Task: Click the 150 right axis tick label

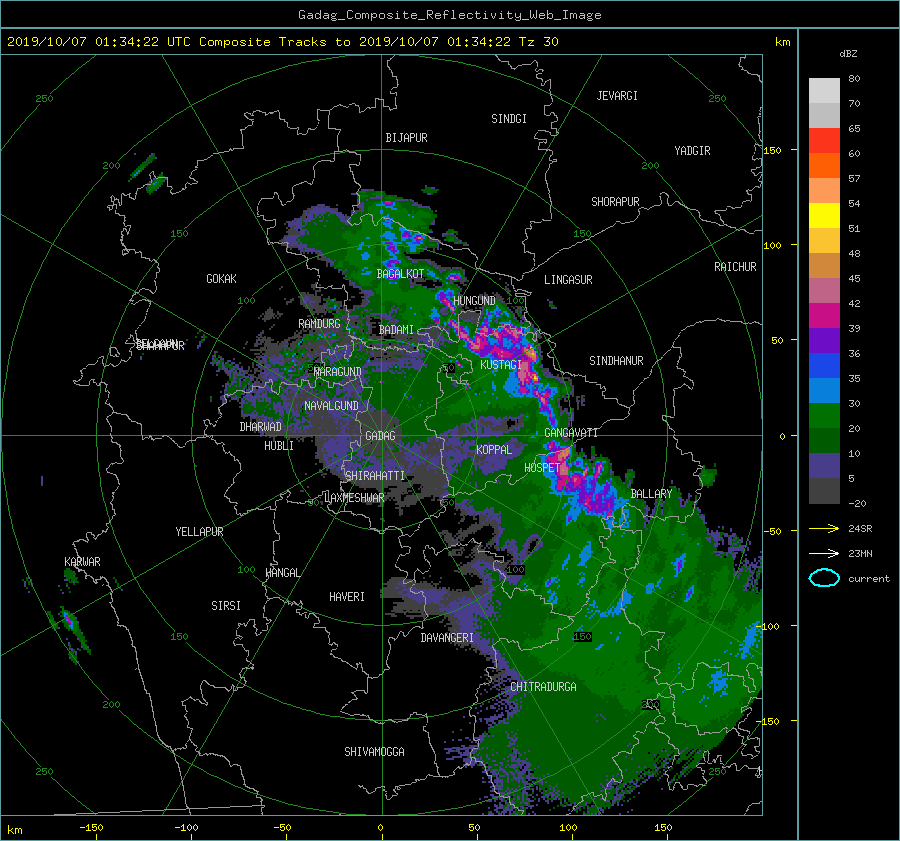Action: click(x=772, y=150)
